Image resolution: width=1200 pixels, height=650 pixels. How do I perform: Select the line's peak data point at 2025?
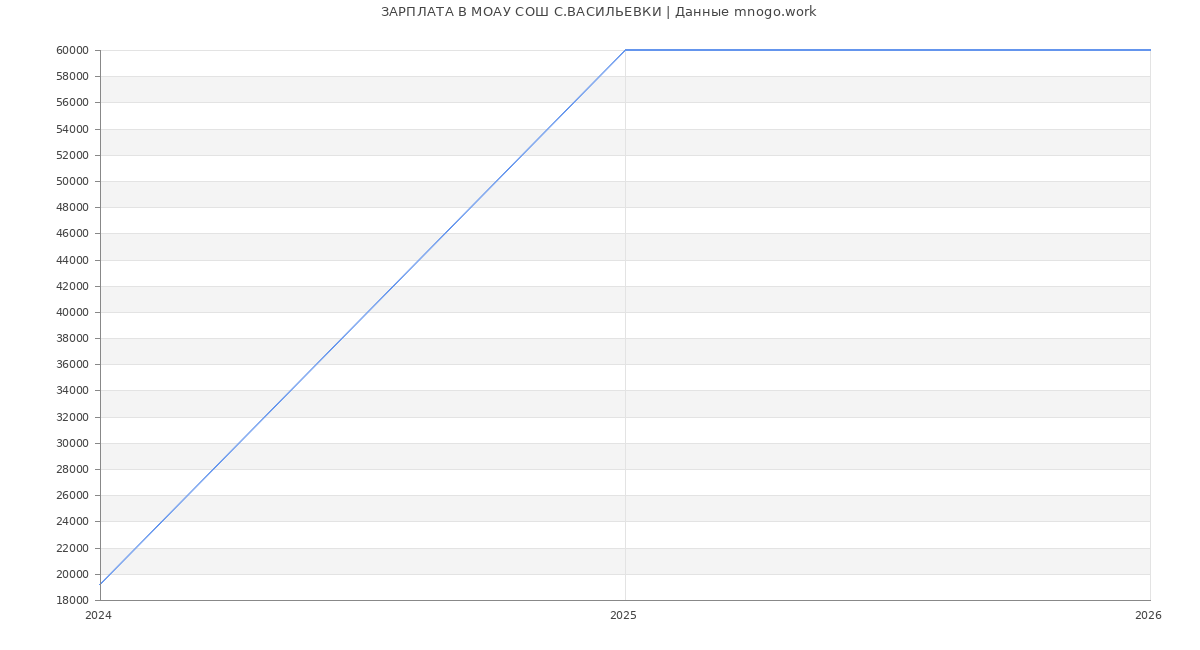click(x=625, y=50)
